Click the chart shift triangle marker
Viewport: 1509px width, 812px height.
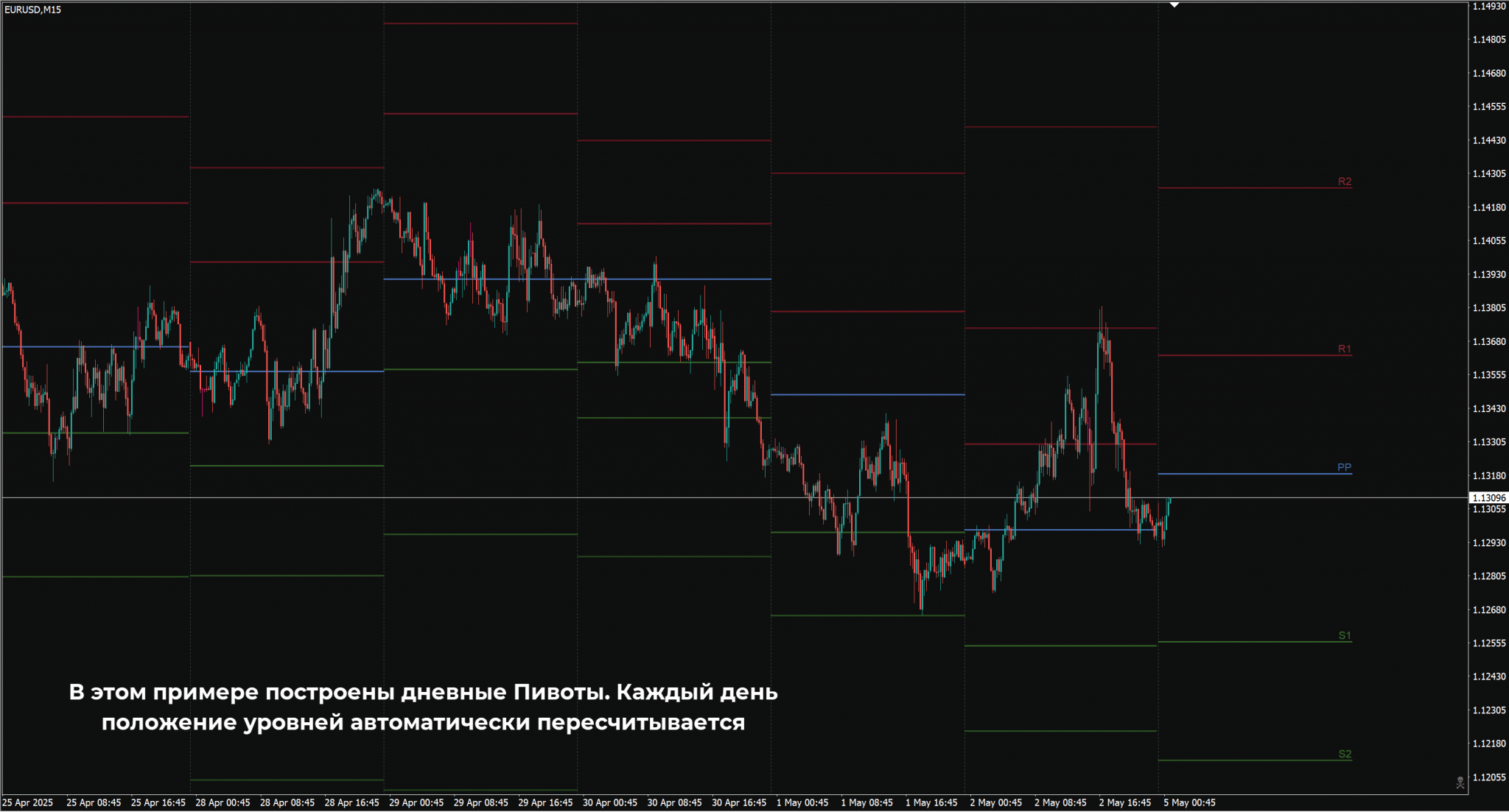click(1174, 5)
